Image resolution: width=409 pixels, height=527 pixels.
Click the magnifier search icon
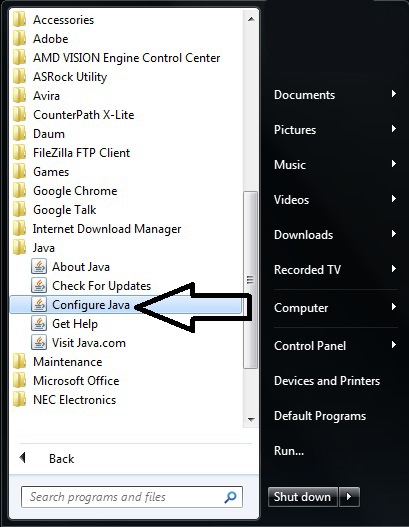tap(231, 497)
